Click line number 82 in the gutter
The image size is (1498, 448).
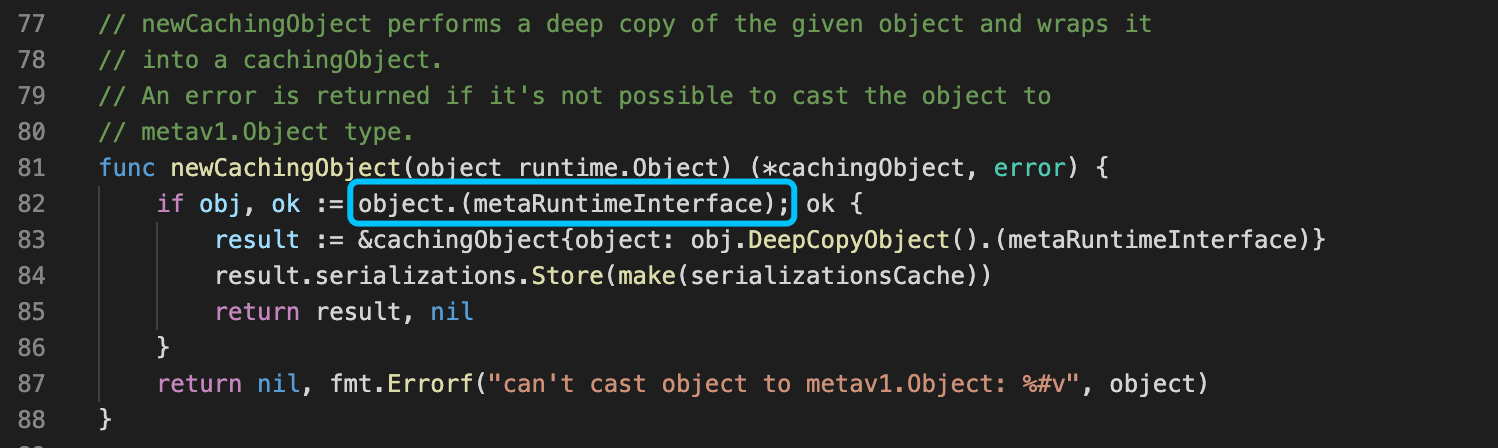point(33,204)
